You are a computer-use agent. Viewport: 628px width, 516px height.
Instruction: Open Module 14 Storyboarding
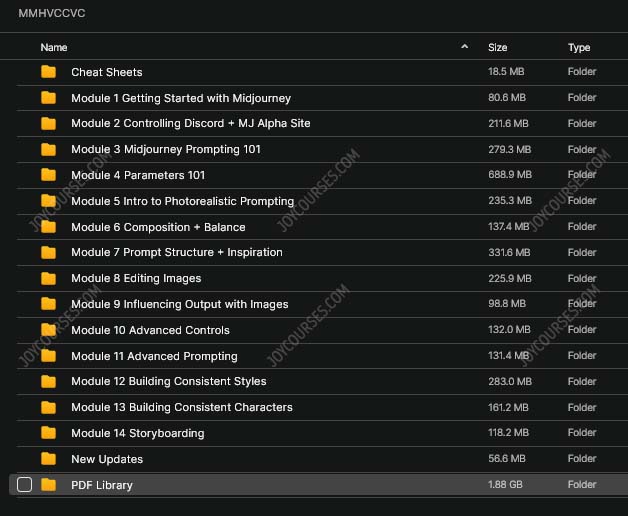click(138, 433)
